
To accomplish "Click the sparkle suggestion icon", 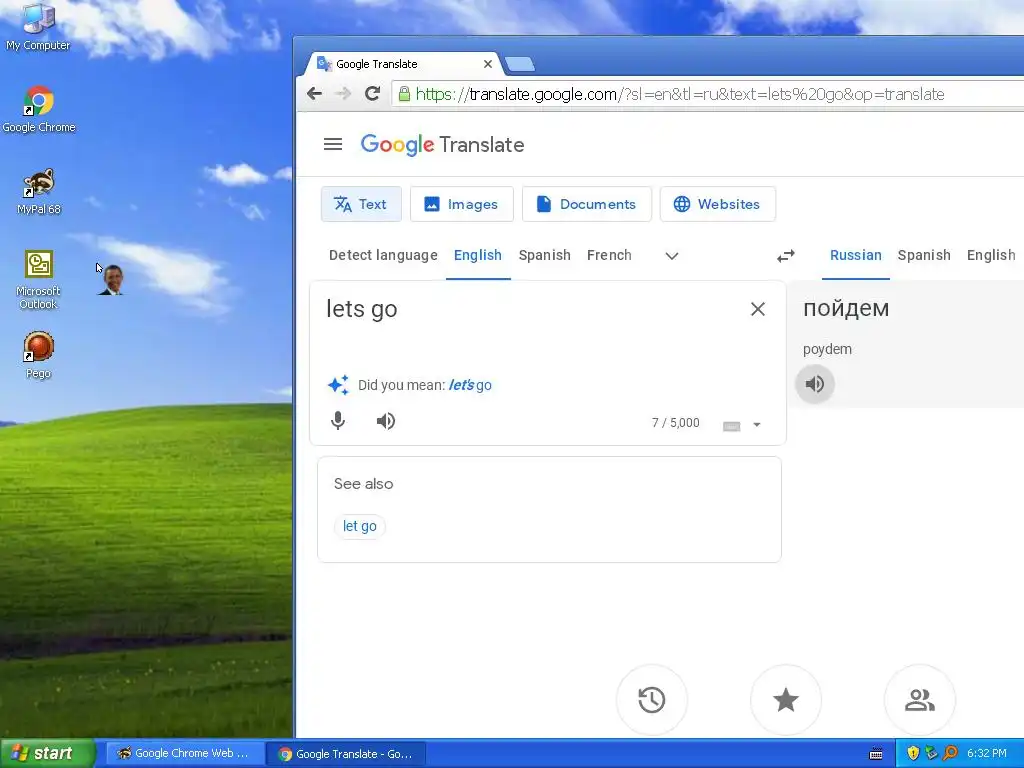I will click(338, 385).
